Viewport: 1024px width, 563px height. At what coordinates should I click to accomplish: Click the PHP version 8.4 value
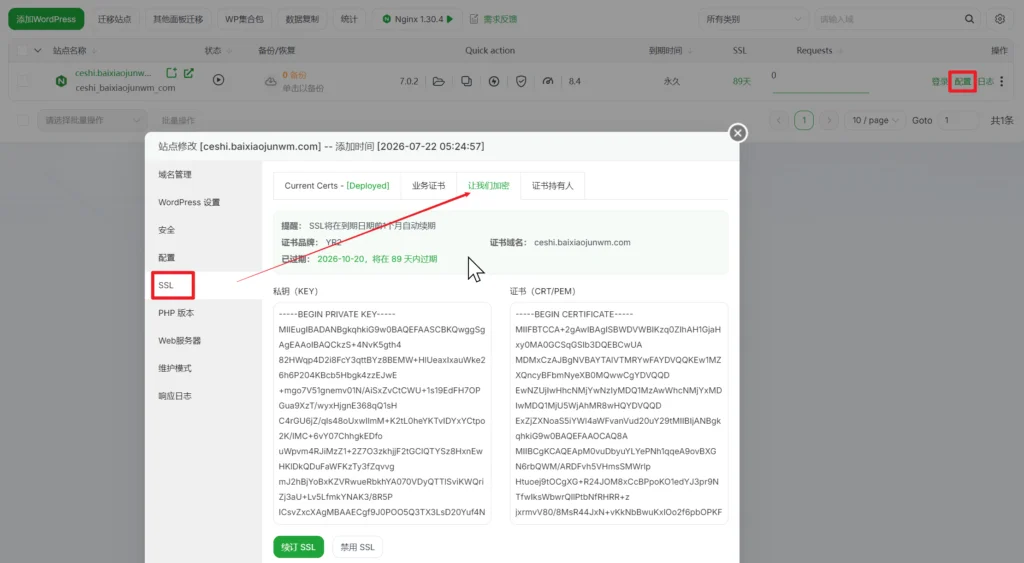574,82
